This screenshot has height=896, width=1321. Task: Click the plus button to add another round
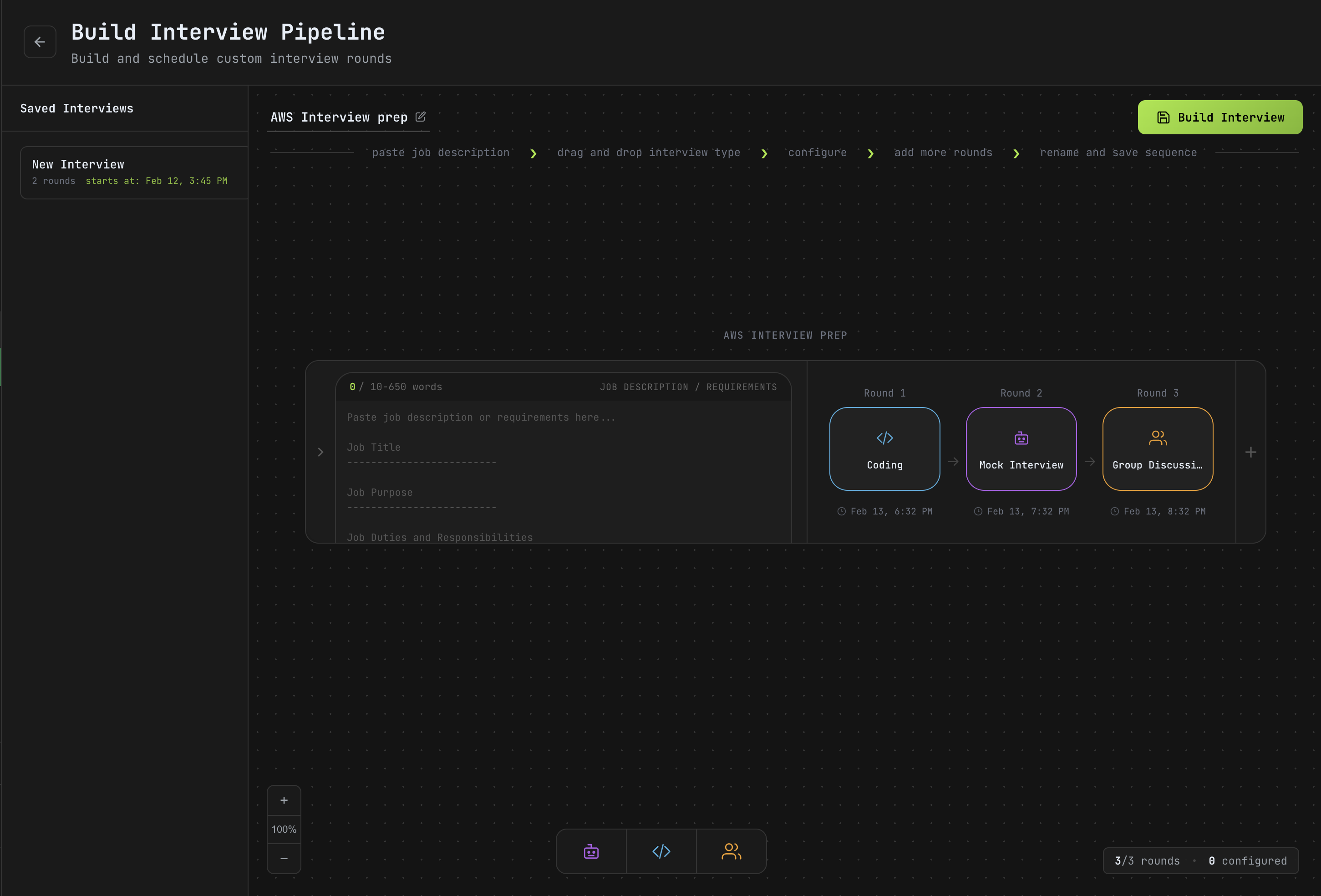click(1251, 451)
